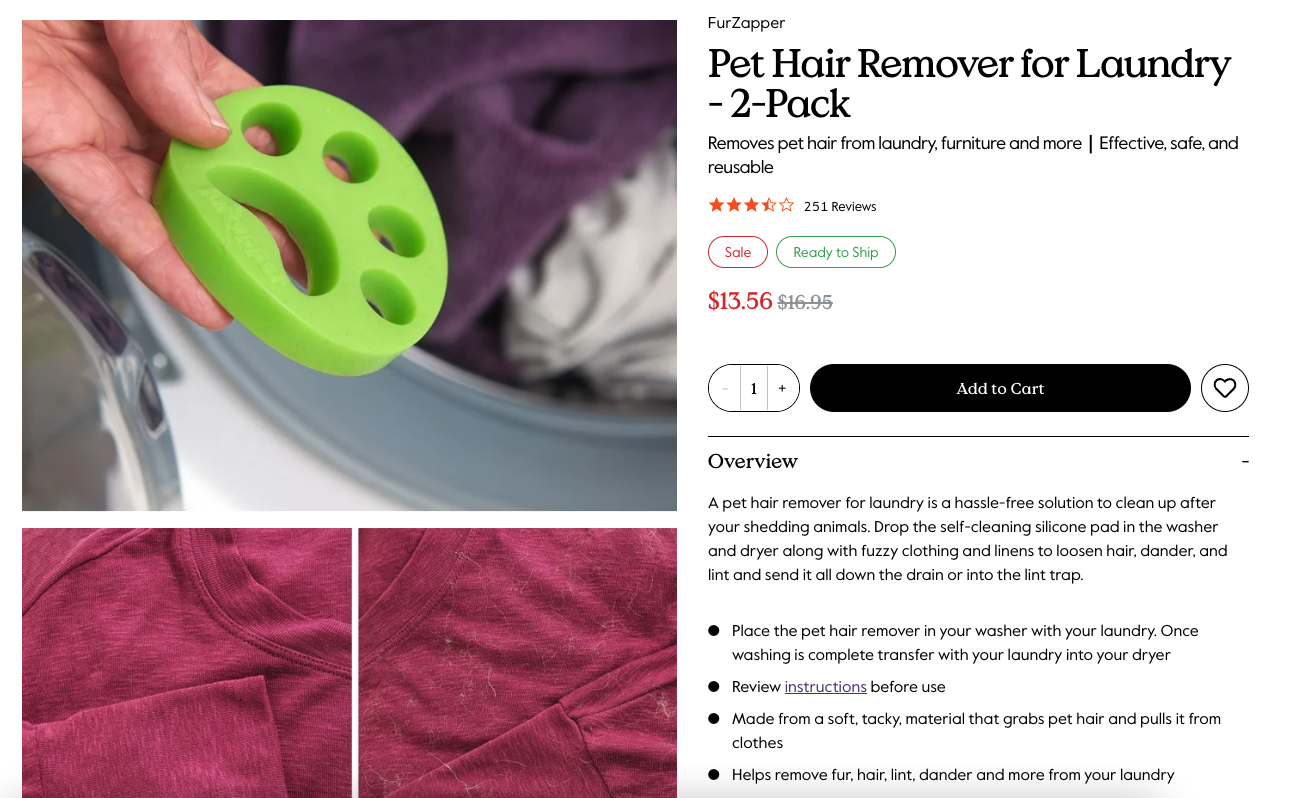
Task: Click the FurZapper brand name
Action: pyautogui.click(x=746, y=23)
